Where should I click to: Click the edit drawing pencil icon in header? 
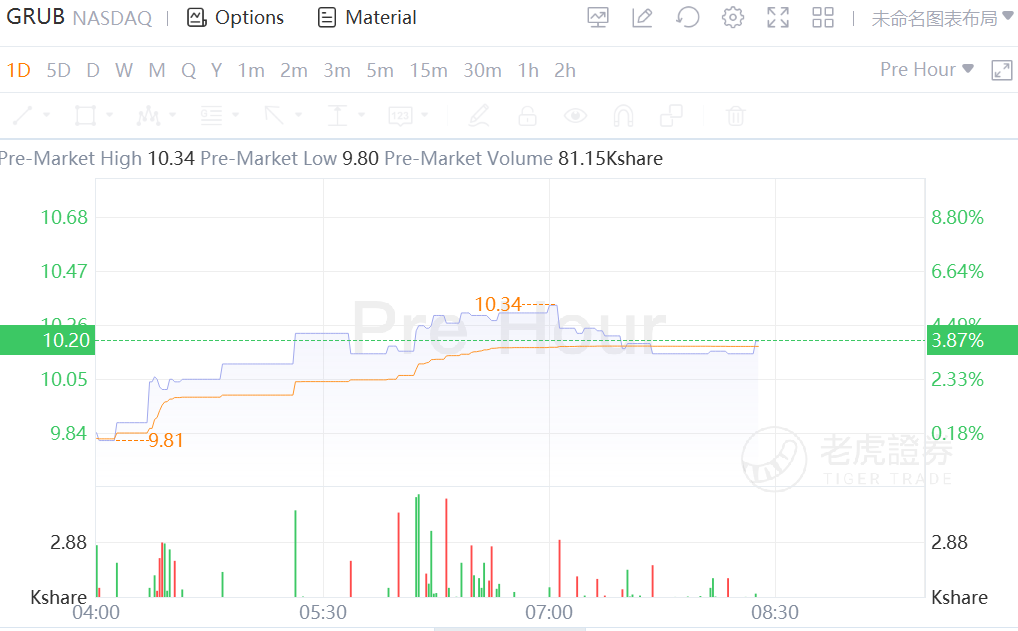[643, 18]
